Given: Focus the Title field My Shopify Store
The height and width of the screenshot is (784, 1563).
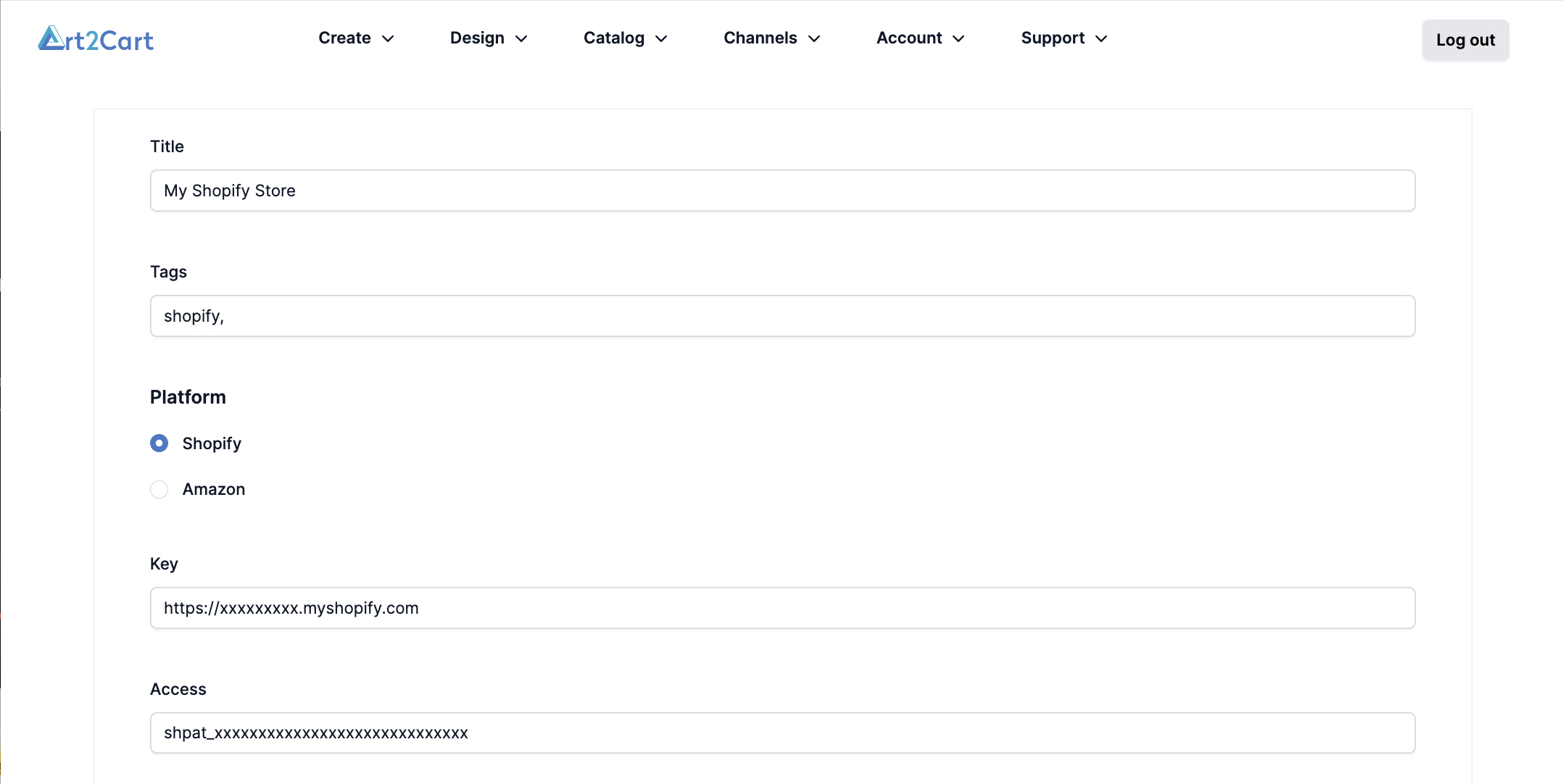Looking at the screenshot, I should click(782, 191).
